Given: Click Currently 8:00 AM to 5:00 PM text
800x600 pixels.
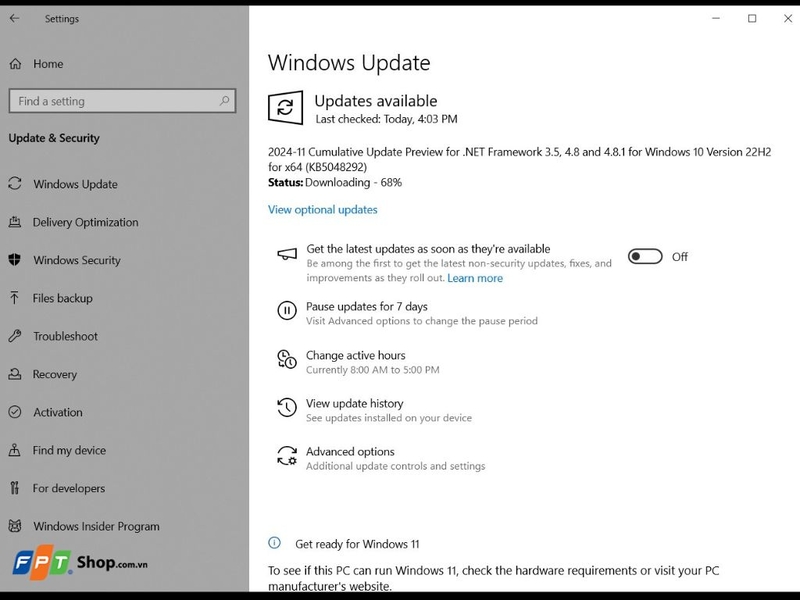Looking at the screenshot, I should (x=372, y=369).
